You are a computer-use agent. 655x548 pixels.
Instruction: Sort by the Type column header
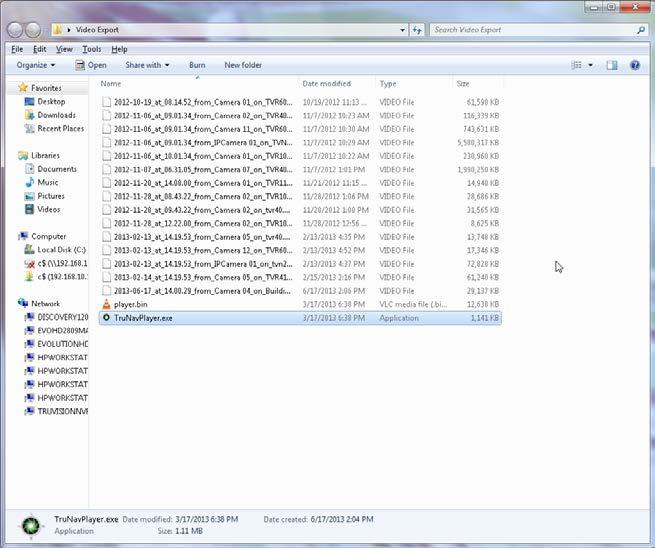[x=388, y=84]
